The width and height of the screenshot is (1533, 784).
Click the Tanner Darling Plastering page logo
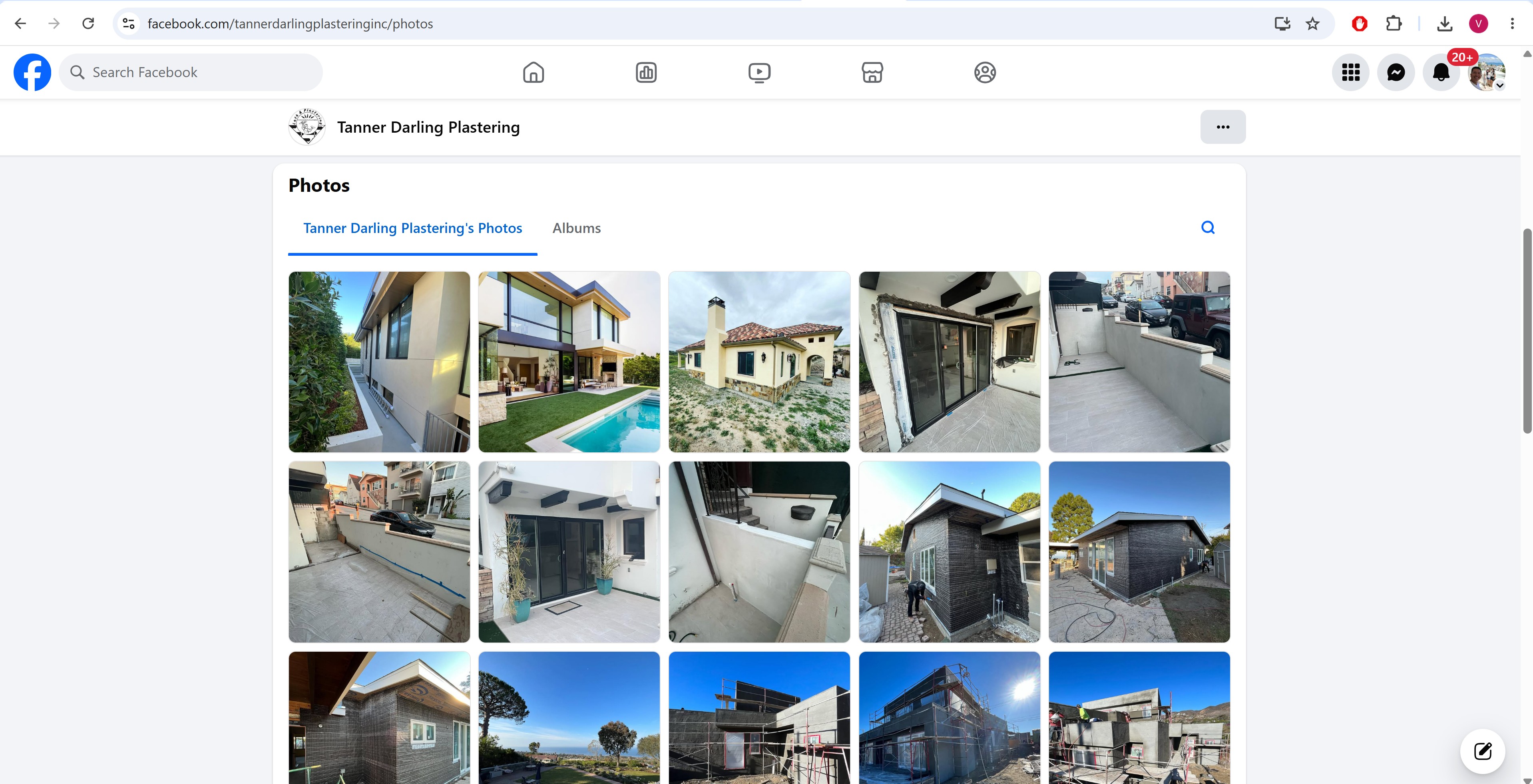307,127
